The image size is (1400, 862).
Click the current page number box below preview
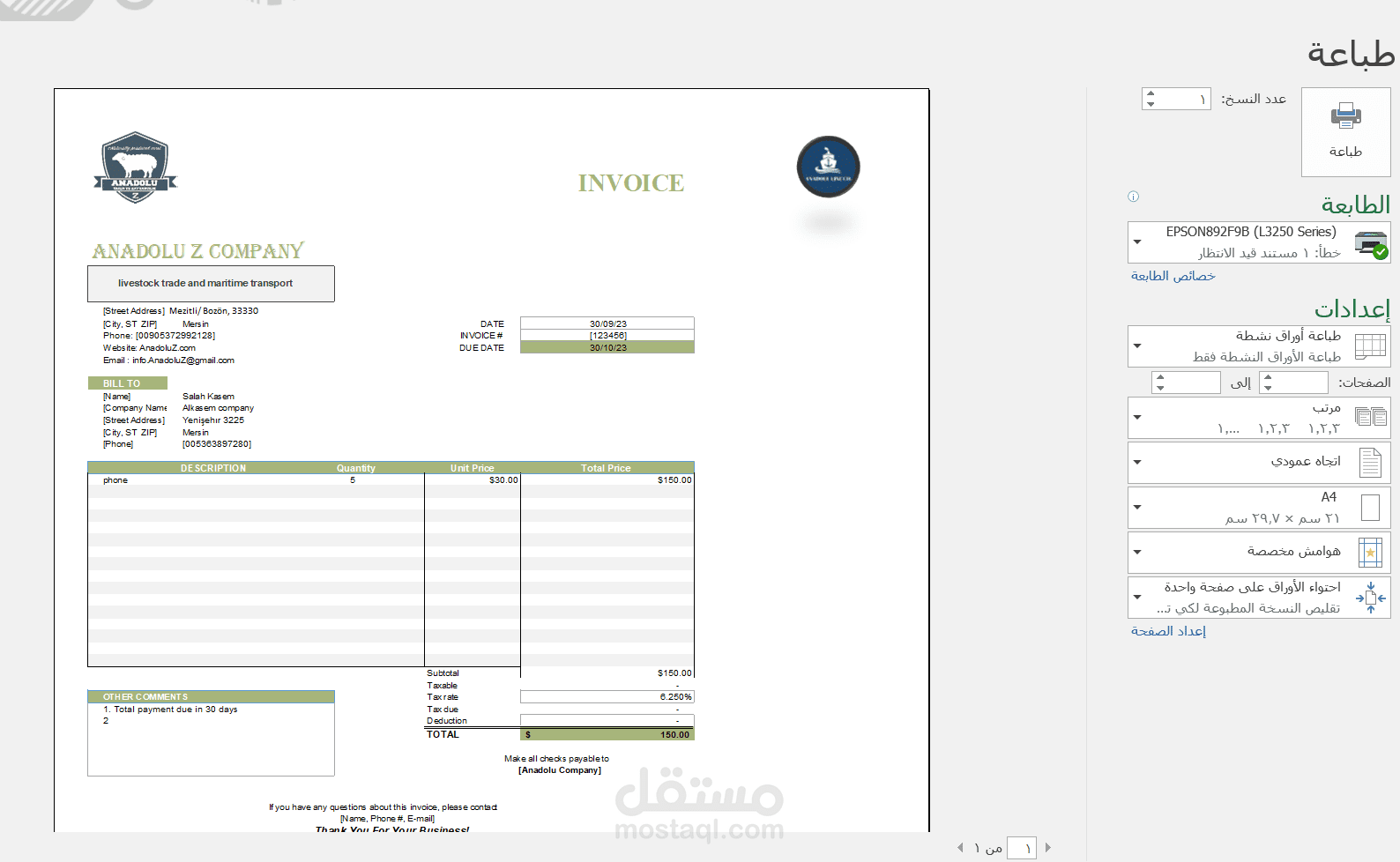point(1022,848)
